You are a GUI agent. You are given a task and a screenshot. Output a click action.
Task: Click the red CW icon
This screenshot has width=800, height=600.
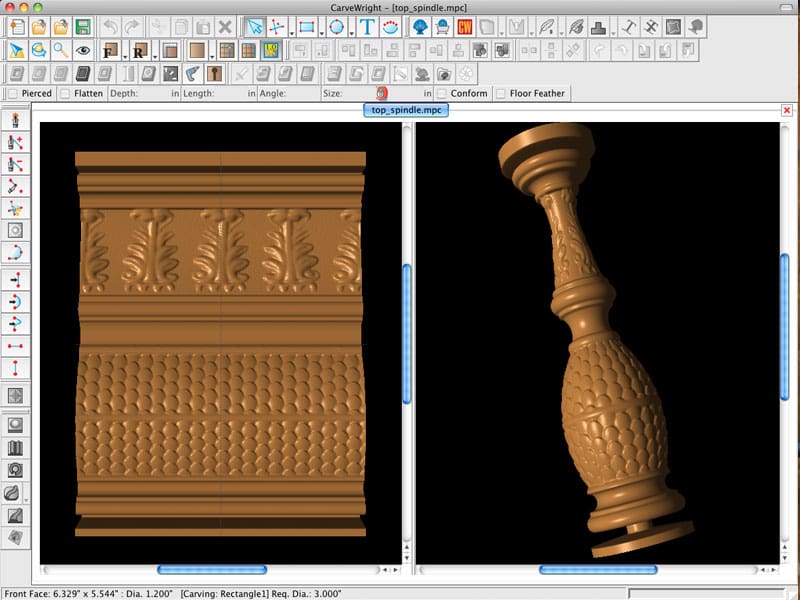pyautogui.click(x=465, y=27)
